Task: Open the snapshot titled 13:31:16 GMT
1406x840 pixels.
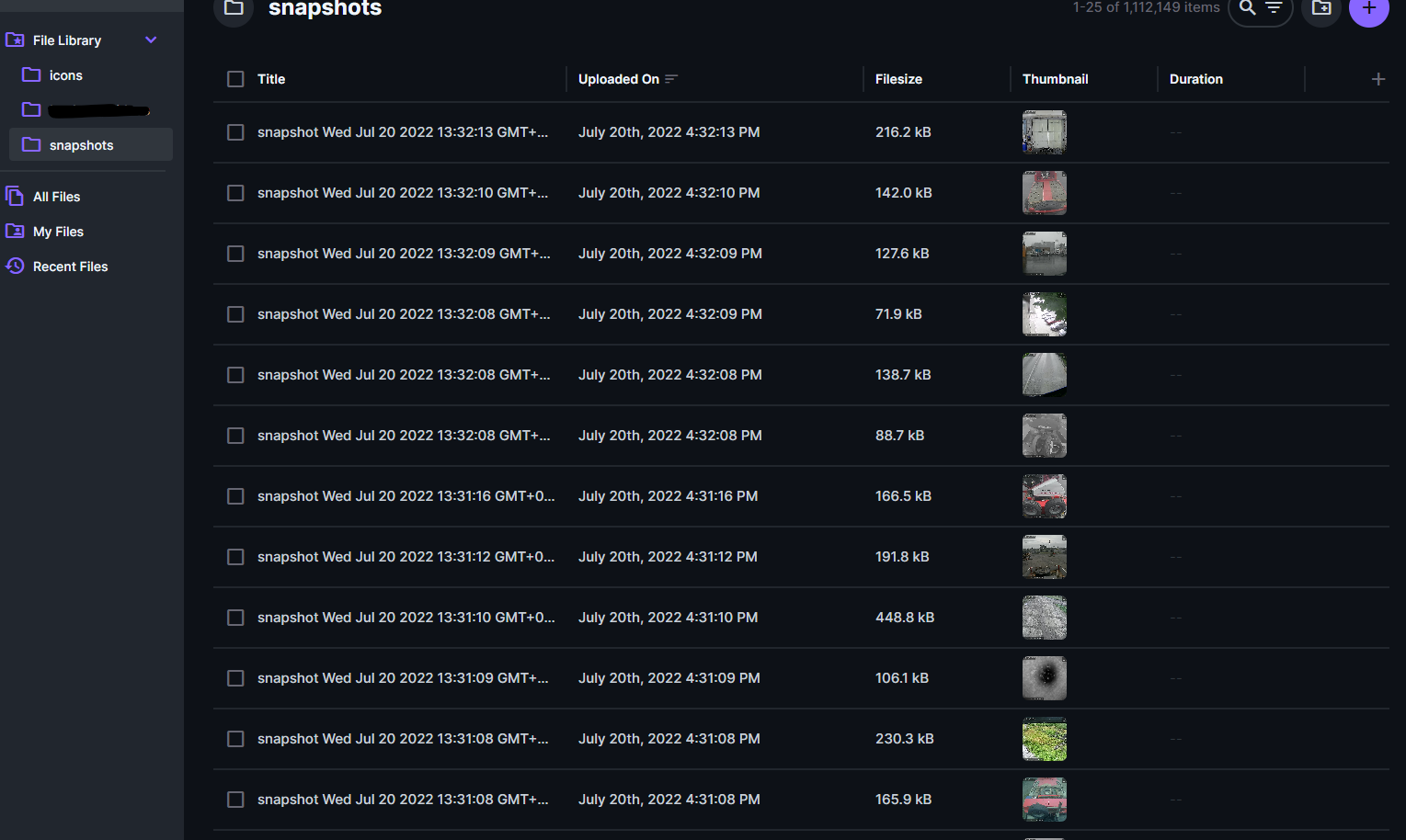Action: pyautogui.click(x=407, y=496)
